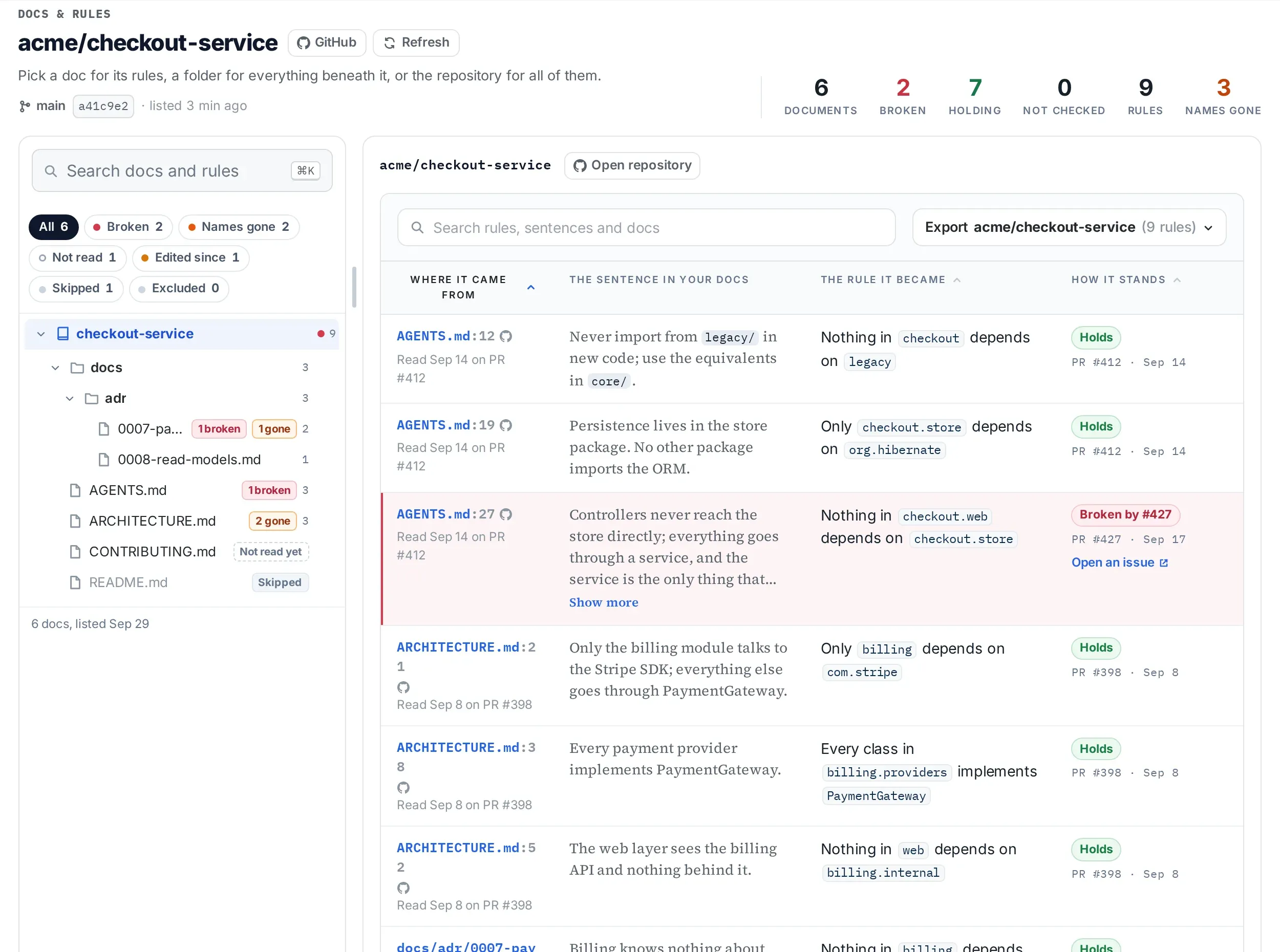Sort by How It Stands column
Viewport: 1280px width, 952px height.
point(1126,279)
